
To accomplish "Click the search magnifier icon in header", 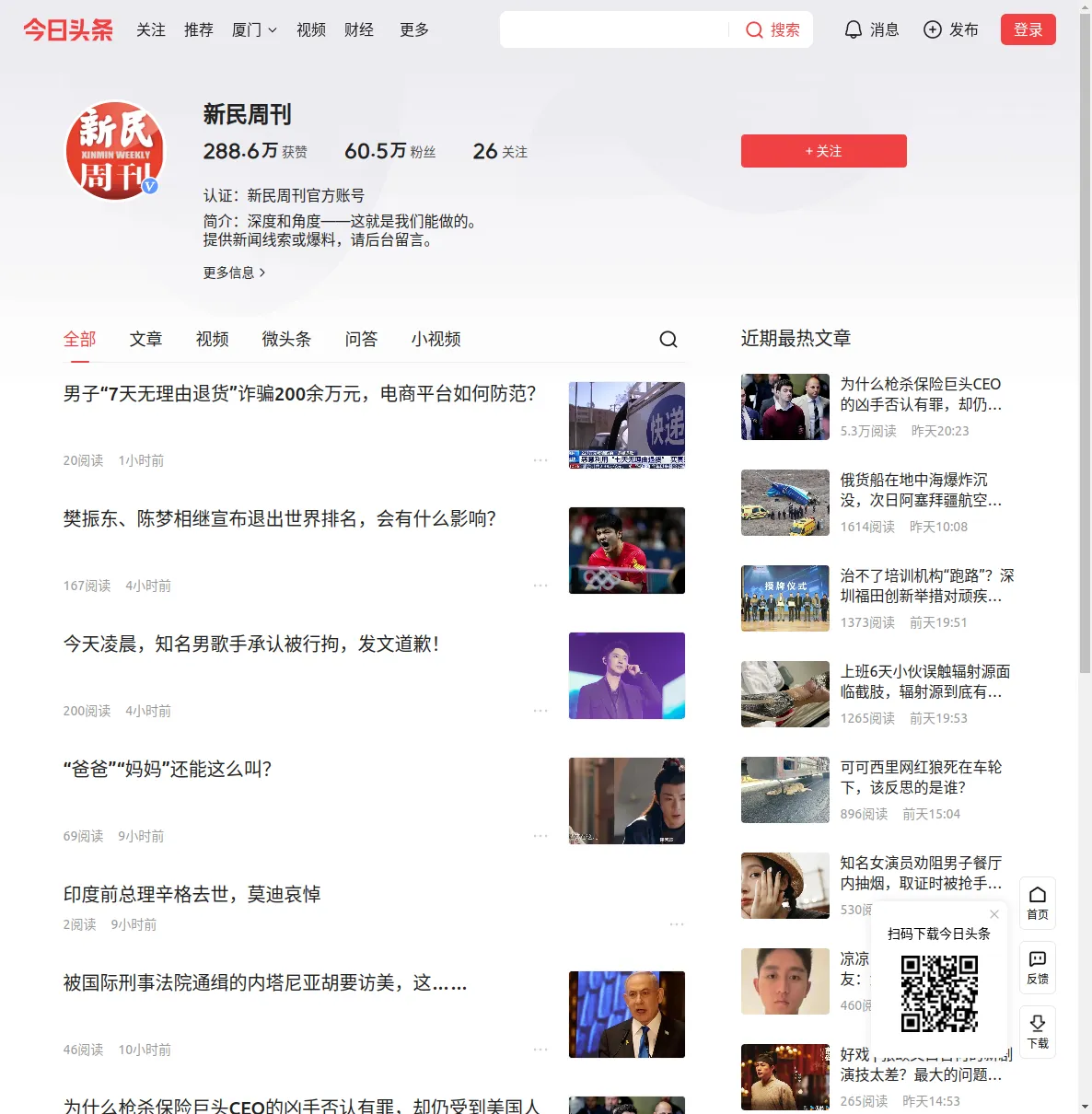I will [x=754, y=30].
